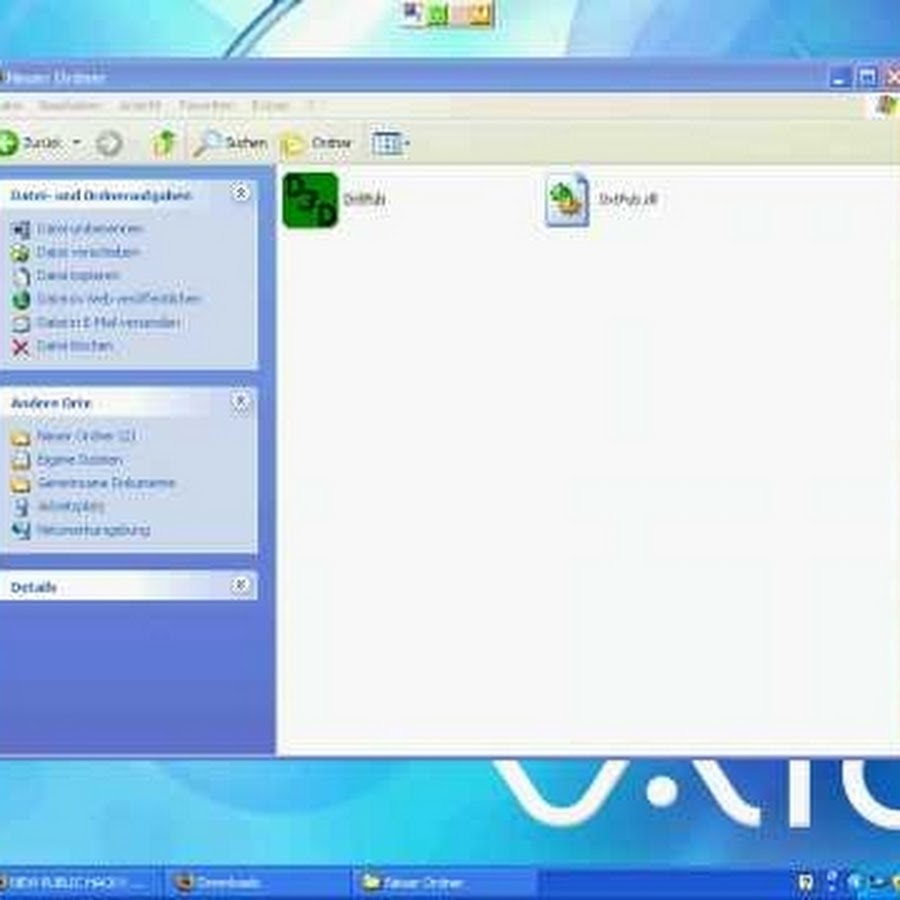
Task: Click Datei im Web veröffentlichen link
Action: click(x=118, y=299)
